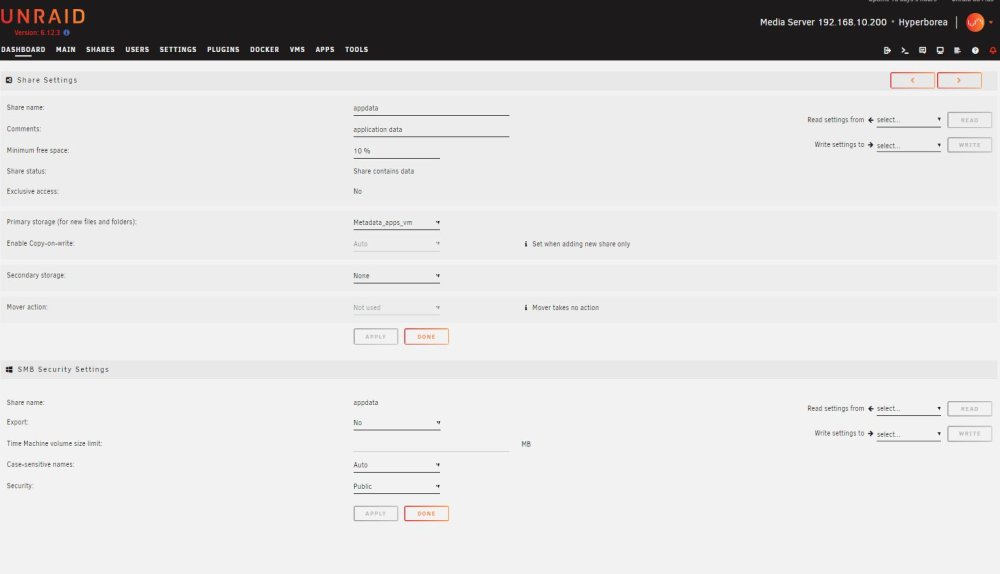Go to previous share with left arrow button
This screenshot has height=574, width=1000.
(x=913, y=80)
